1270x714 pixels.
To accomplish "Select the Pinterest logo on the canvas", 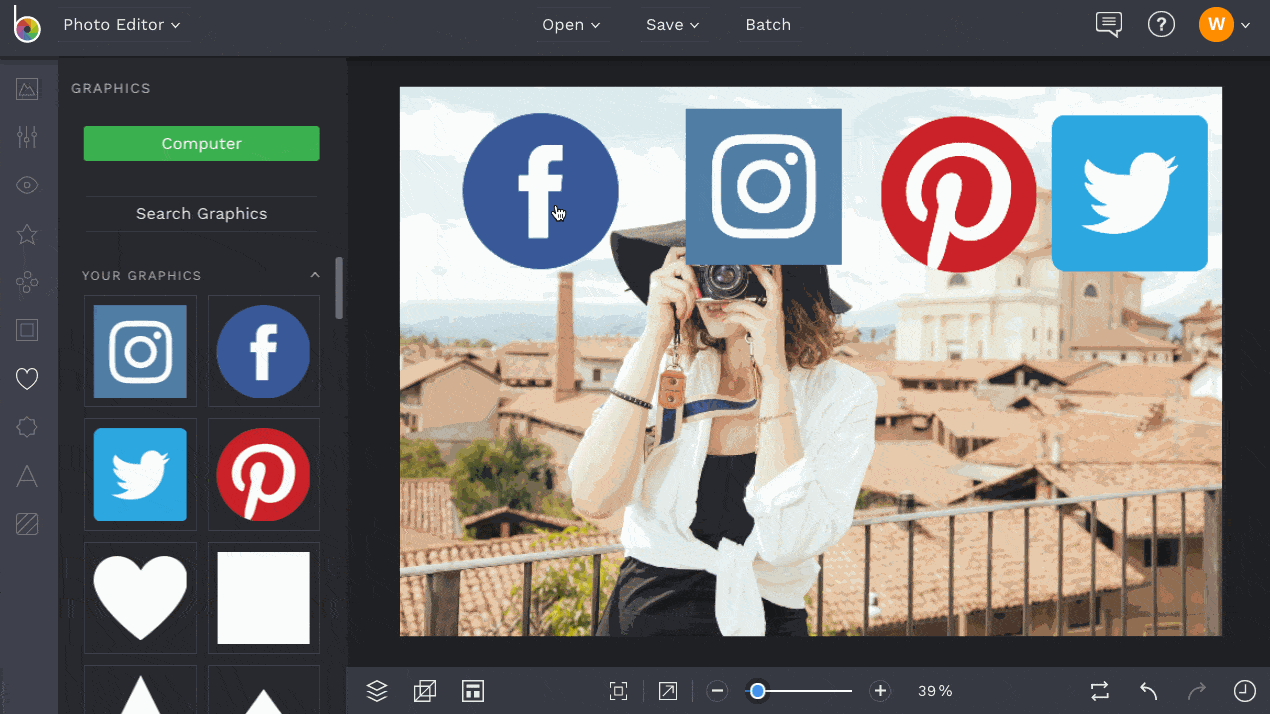I will [958, 194].
